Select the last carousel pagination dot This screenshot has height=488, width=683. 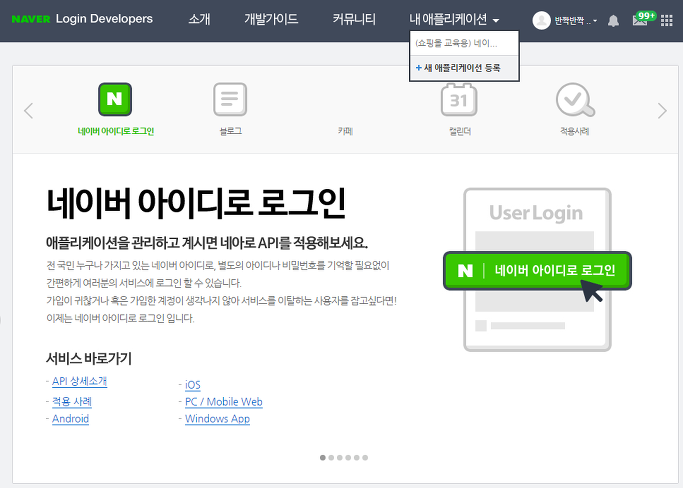coord(365,458)
